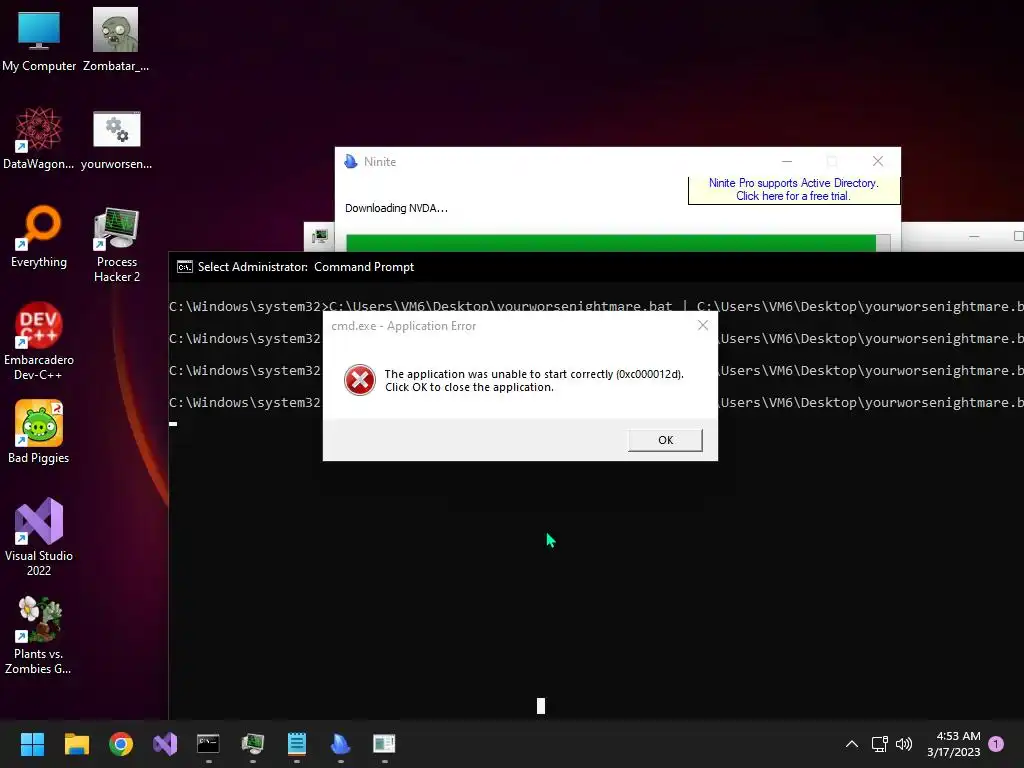Switch to Notepad taskbar button
1024x768 pixels.
click(296, 744)
